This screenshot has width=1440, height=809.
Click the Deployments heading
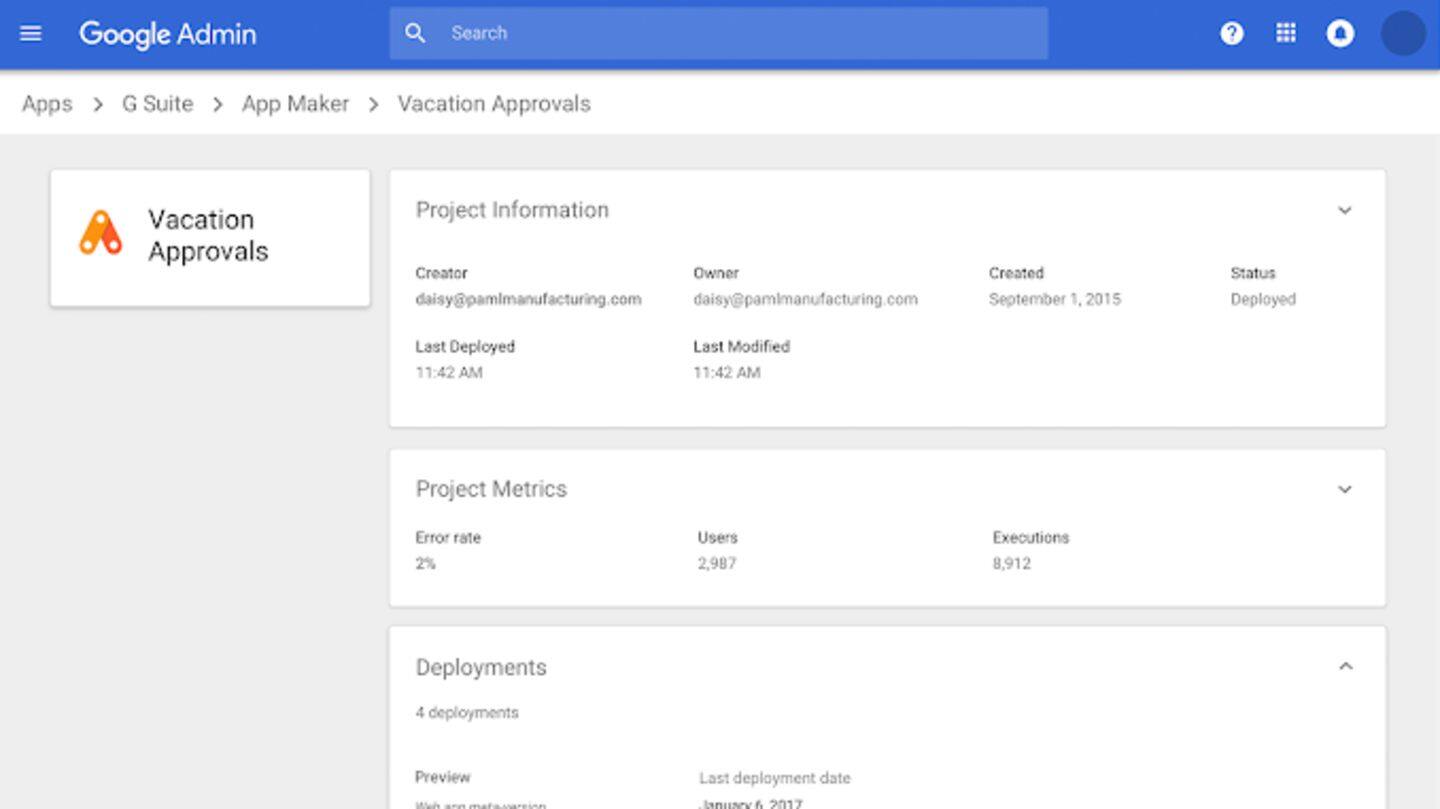click(x=481, y=667)
